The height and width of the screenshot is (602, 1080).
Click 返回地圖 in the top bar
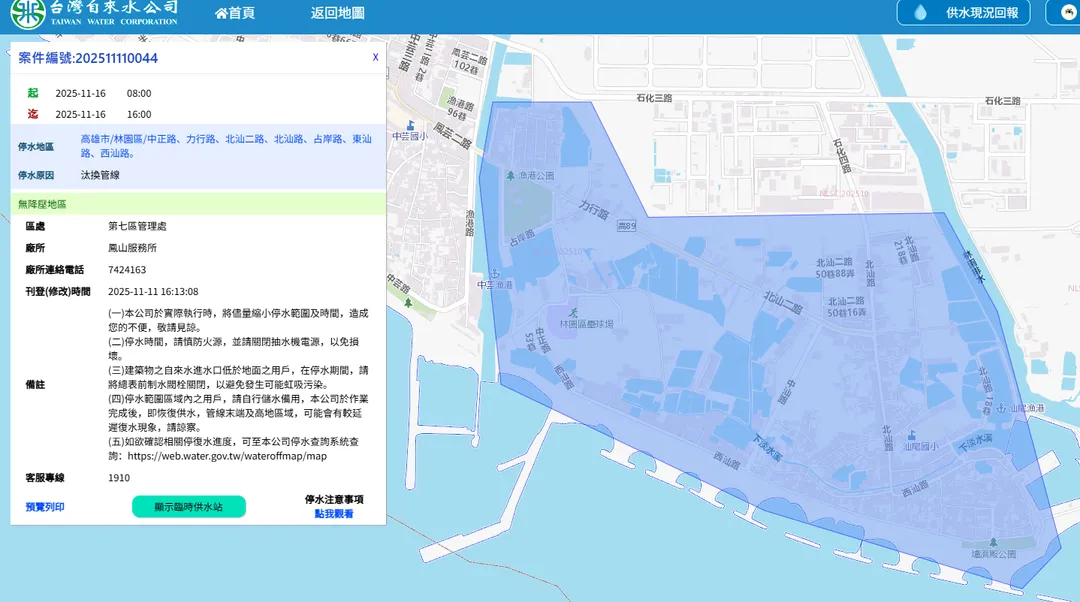[338, 13]
